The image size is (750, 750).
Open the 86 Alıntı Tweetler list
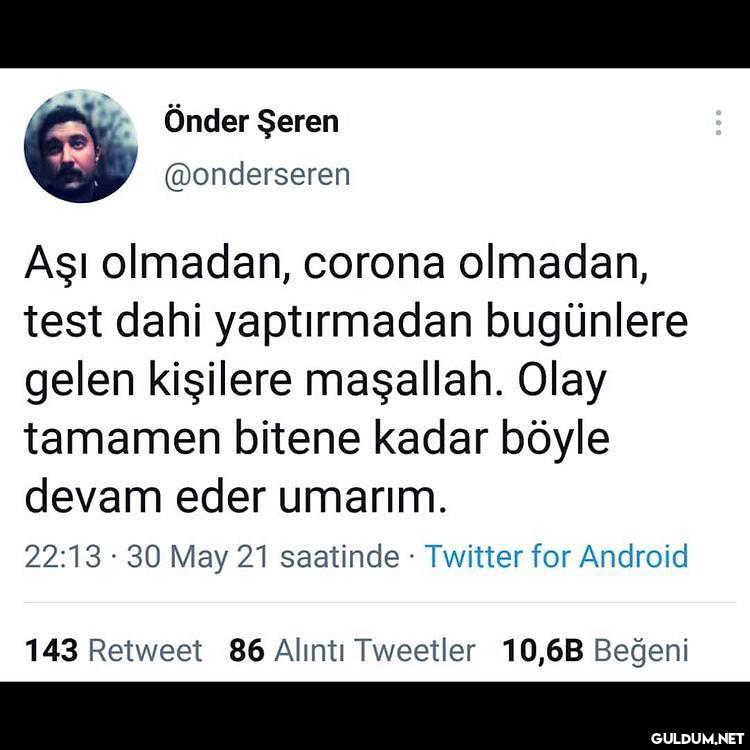352,651
